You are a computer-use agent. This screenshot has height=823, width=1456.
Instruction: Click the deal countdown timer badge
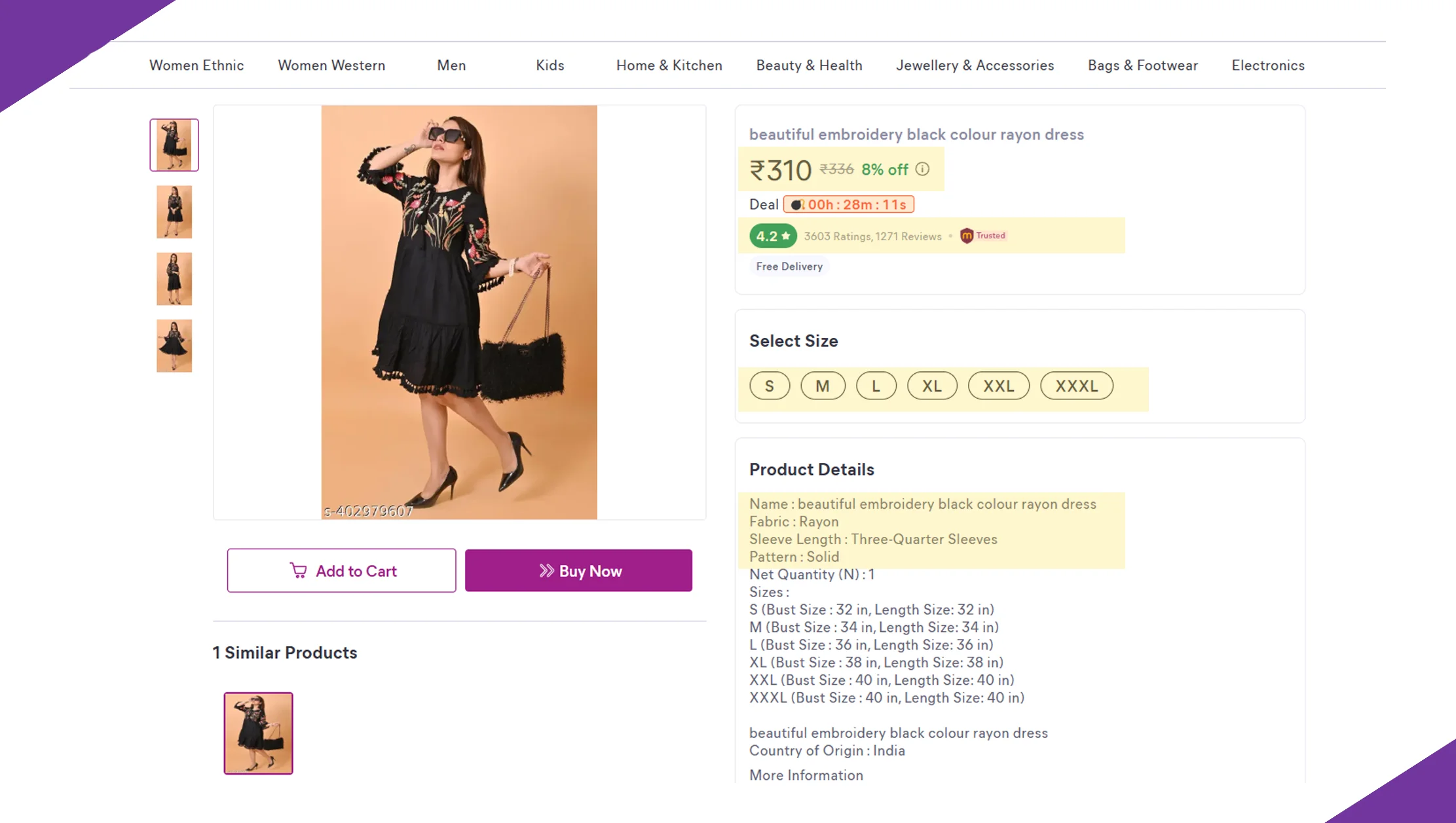tap(848, 204)
